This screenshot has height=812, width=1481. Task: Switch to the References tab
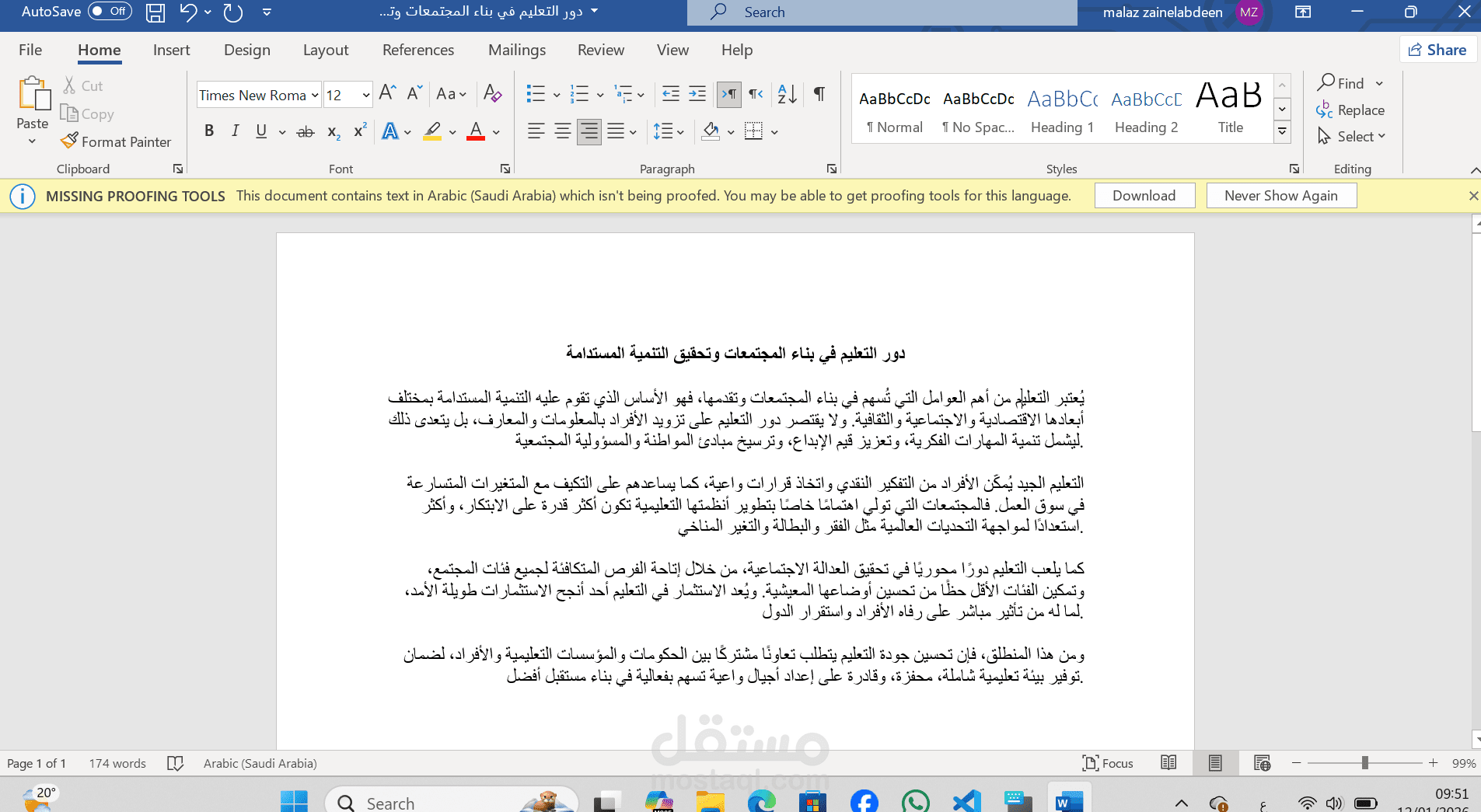[x=418, y=50]
